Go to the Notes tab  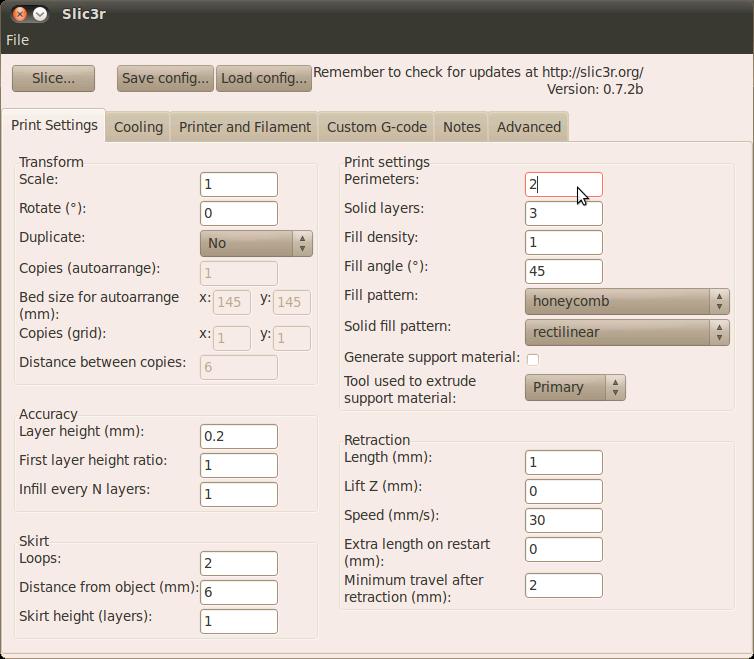click(462, 127)
